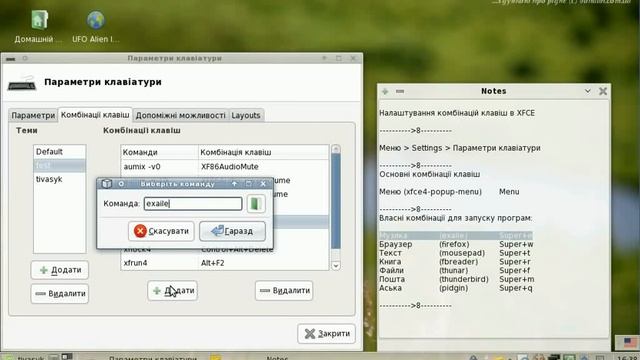Select the Default theme in the Теми list
Screen dimensions: 640x360
coord(60,152)
